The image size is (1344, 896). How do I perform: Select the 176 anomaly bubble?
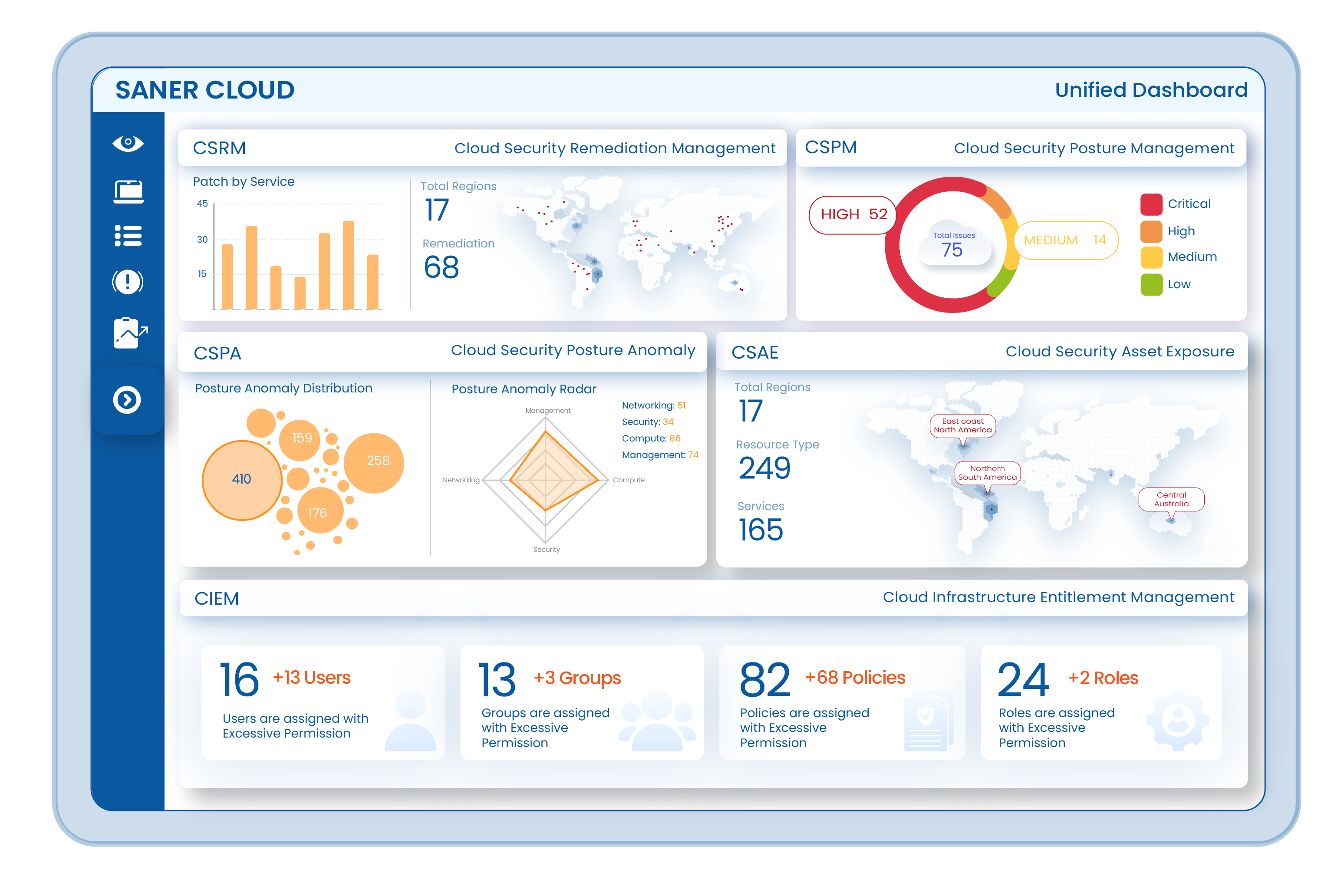(320, 510)
